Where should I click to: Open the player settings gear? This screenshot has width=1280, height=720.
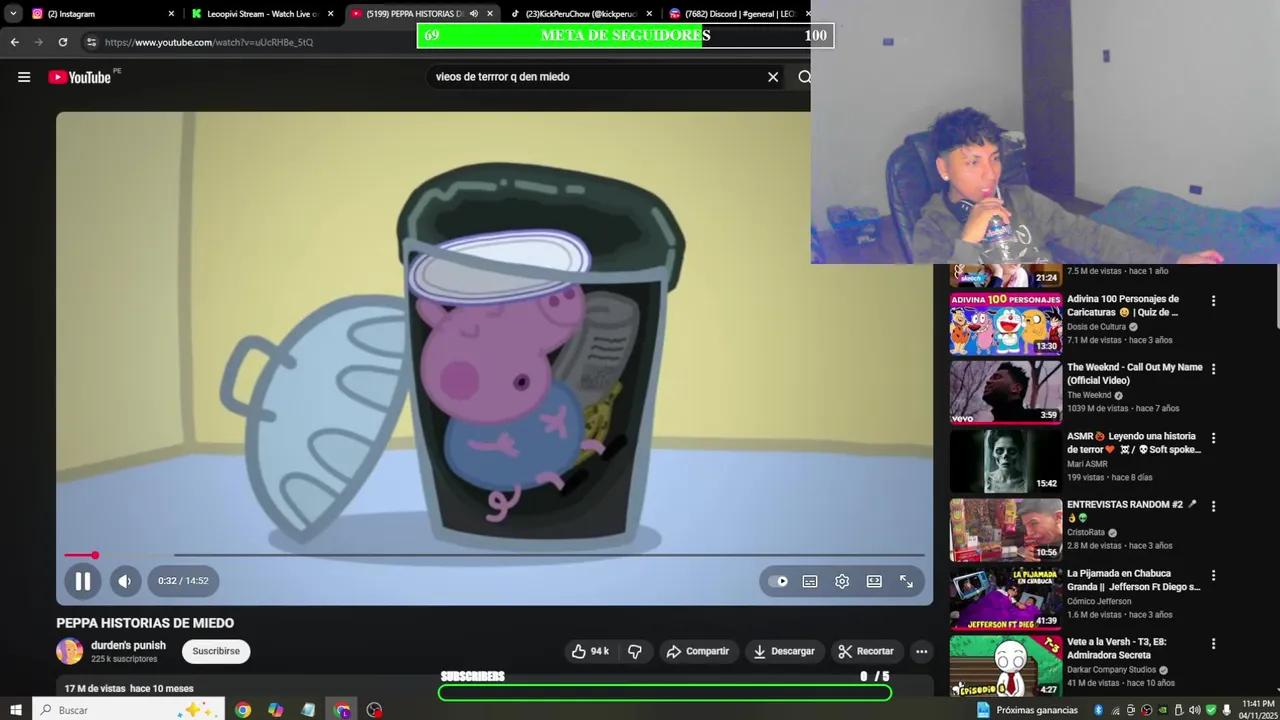point(842,581)
